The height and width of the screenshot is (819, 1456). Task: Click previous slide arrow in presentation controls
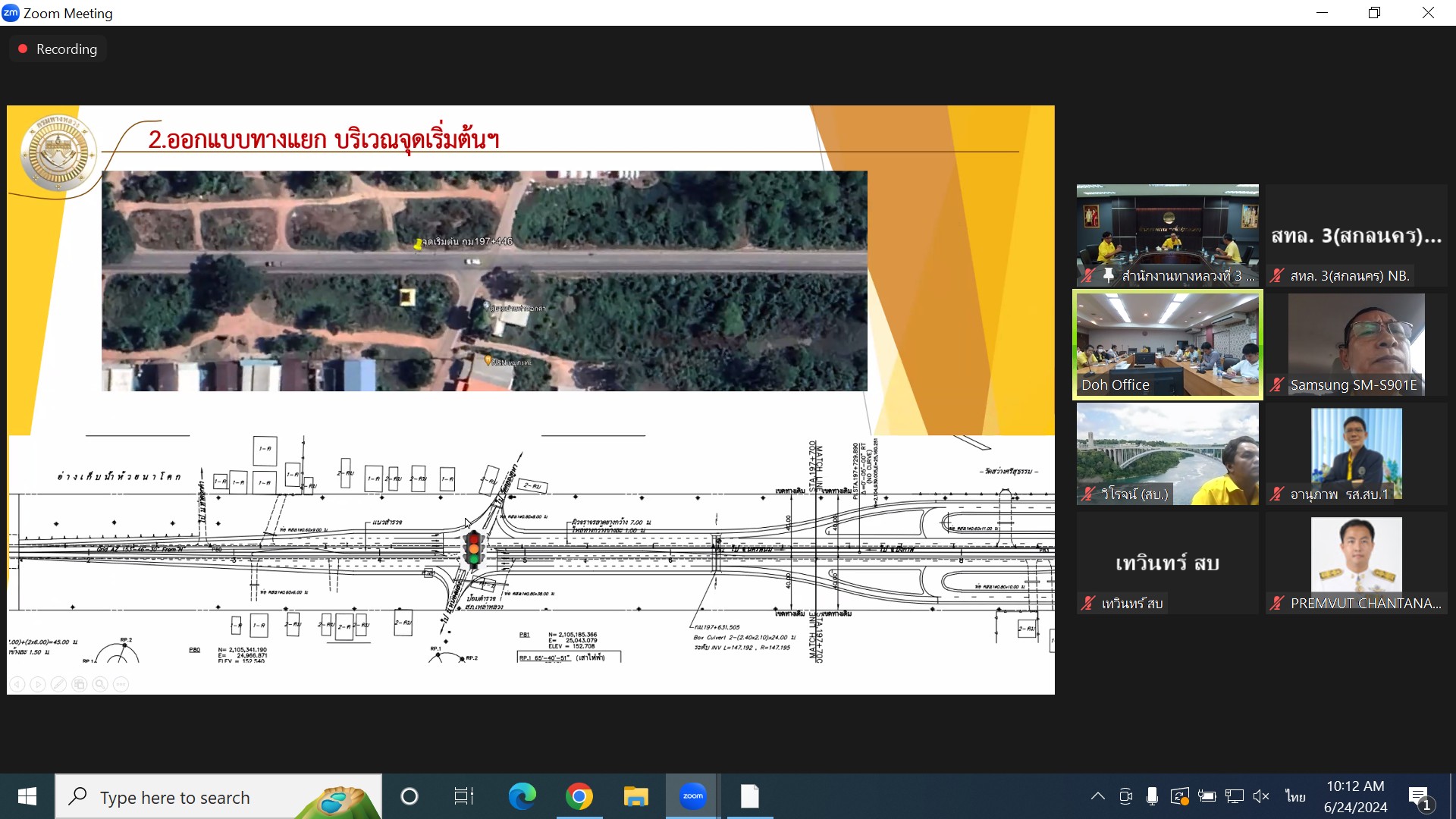click(17, 684)
